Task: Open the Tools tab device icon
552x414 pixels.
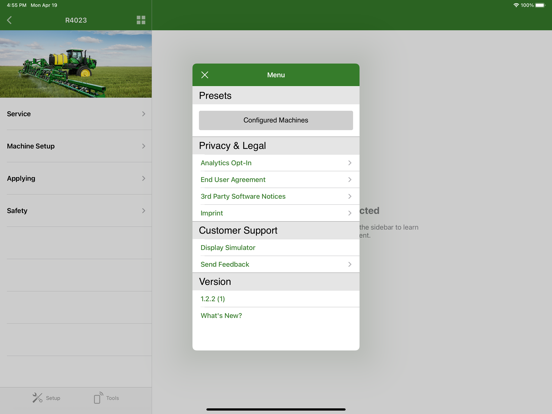Action: point(98,398)
